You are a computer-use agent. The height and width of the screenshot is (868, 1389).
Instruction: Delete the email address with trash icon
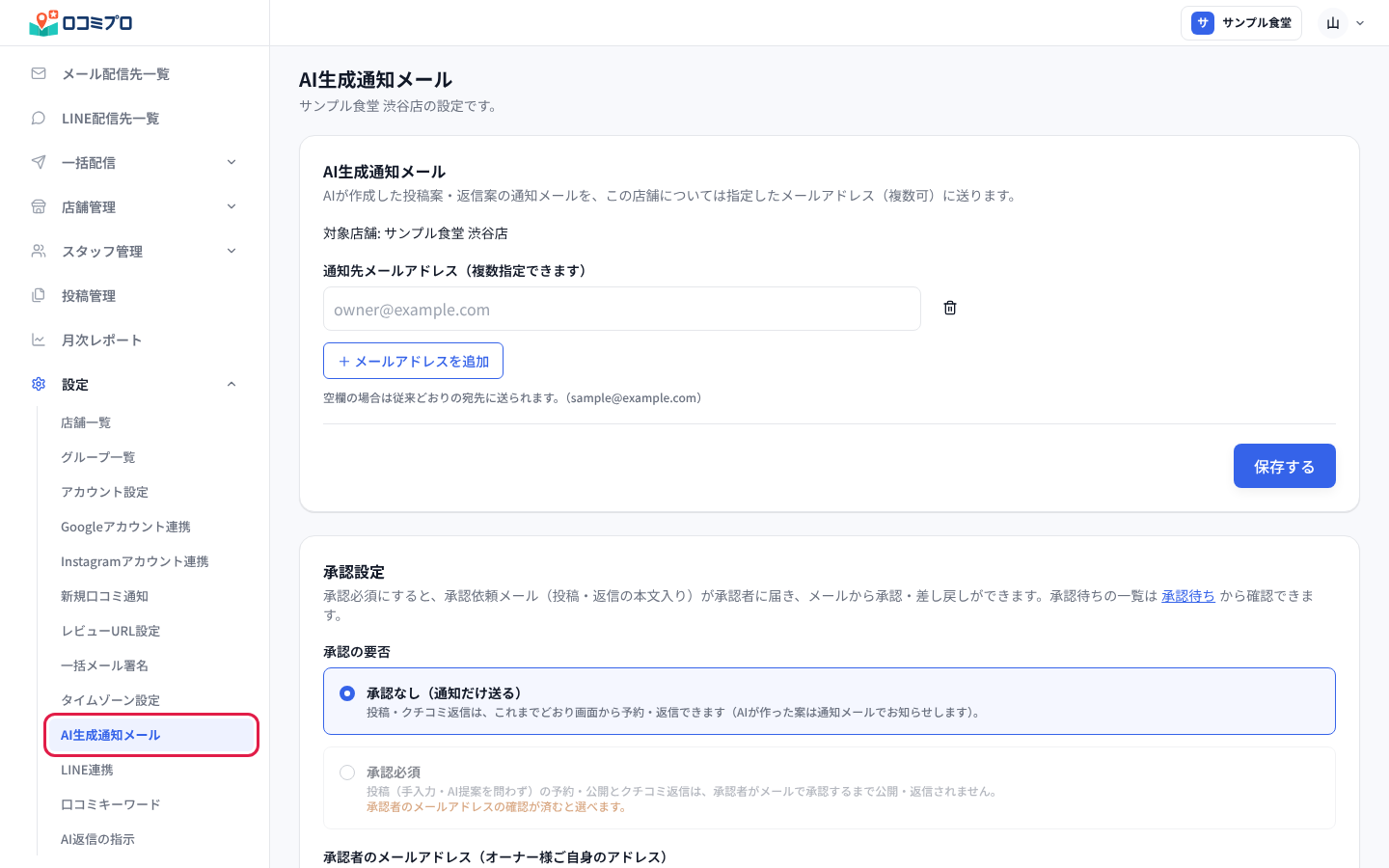pos(950,308)
